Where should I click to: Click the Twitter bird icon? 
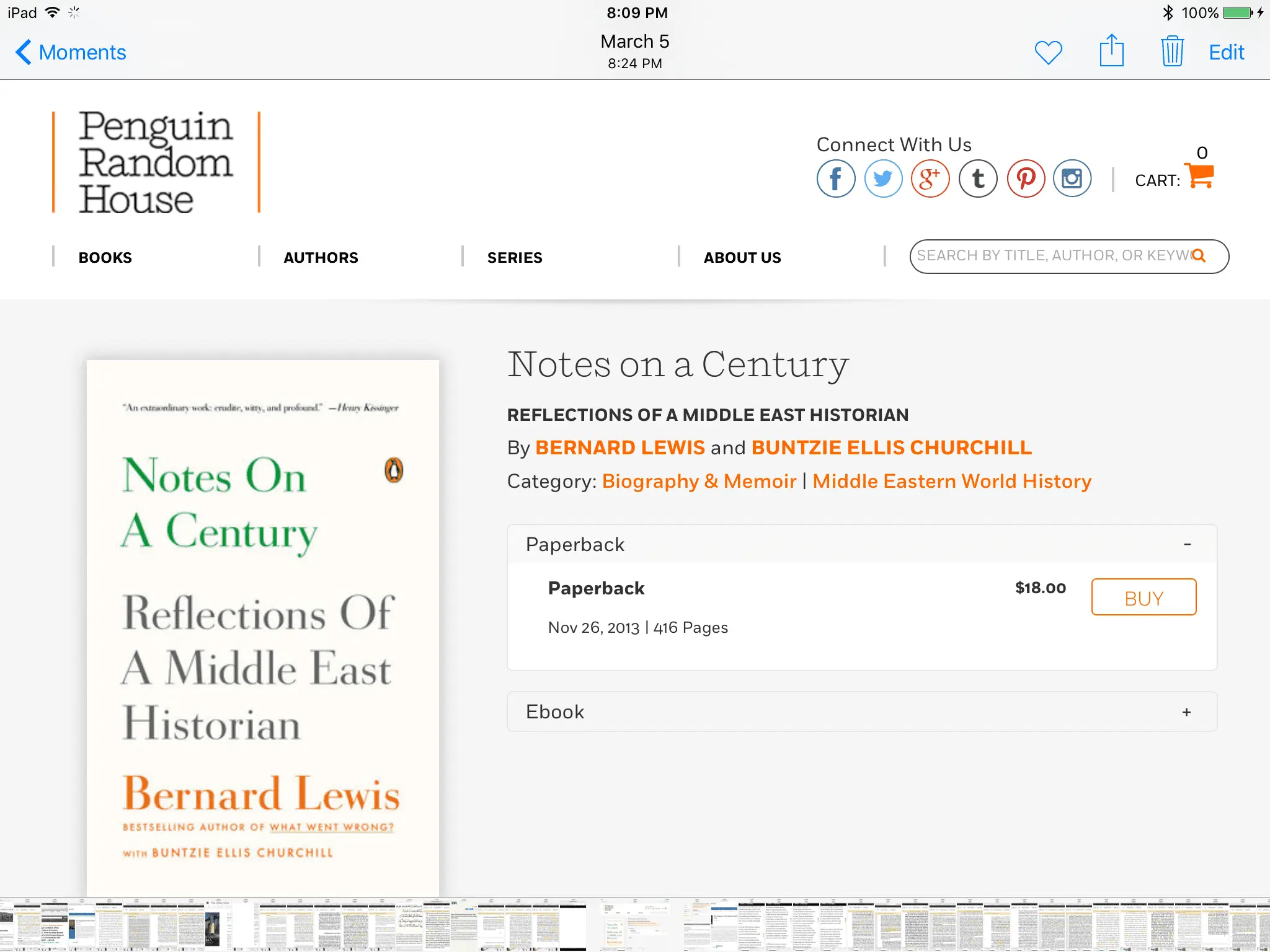(883, 179)
